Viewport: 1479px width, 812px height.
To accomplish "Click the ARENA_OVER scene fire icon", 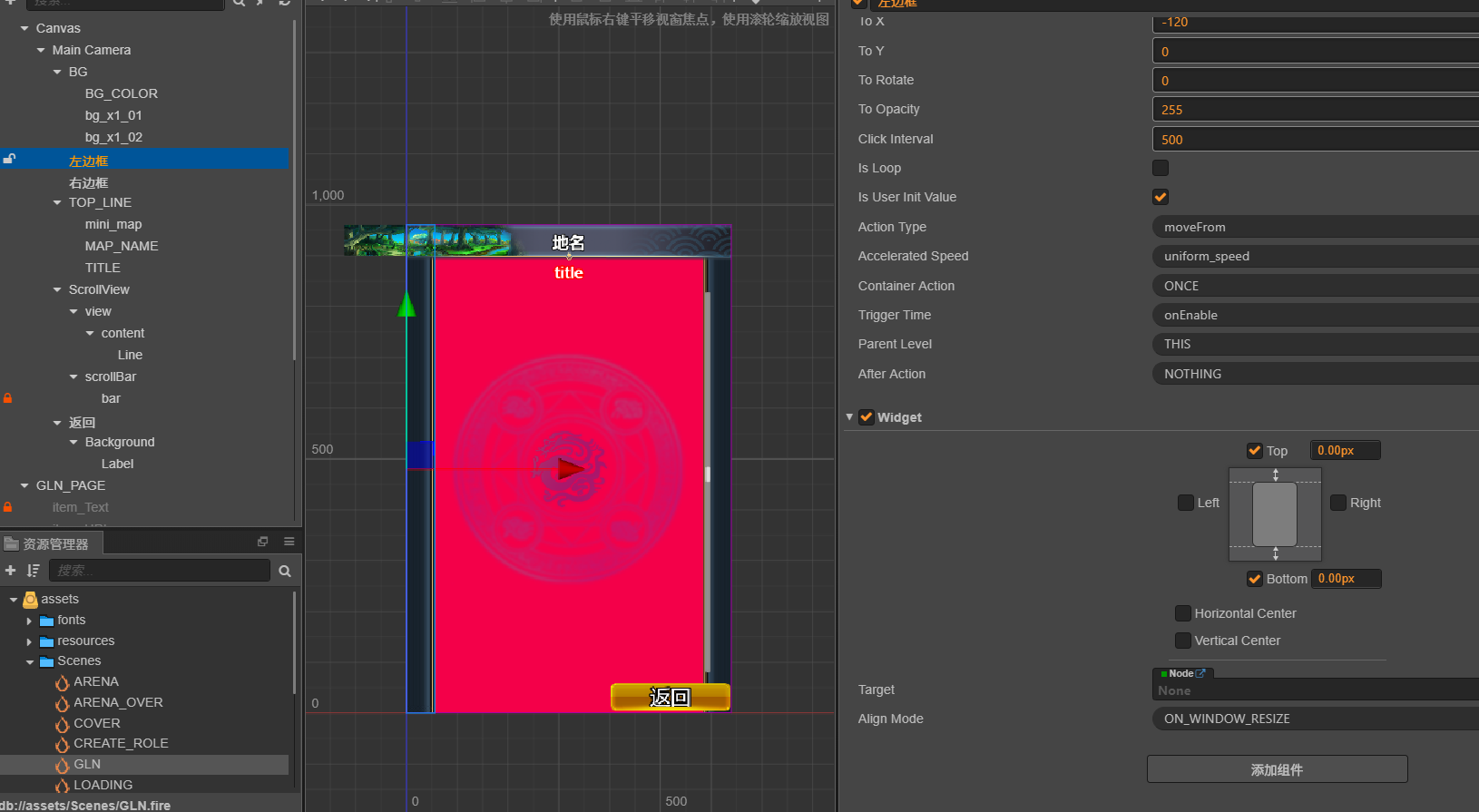I will click(x=62, y=703).
